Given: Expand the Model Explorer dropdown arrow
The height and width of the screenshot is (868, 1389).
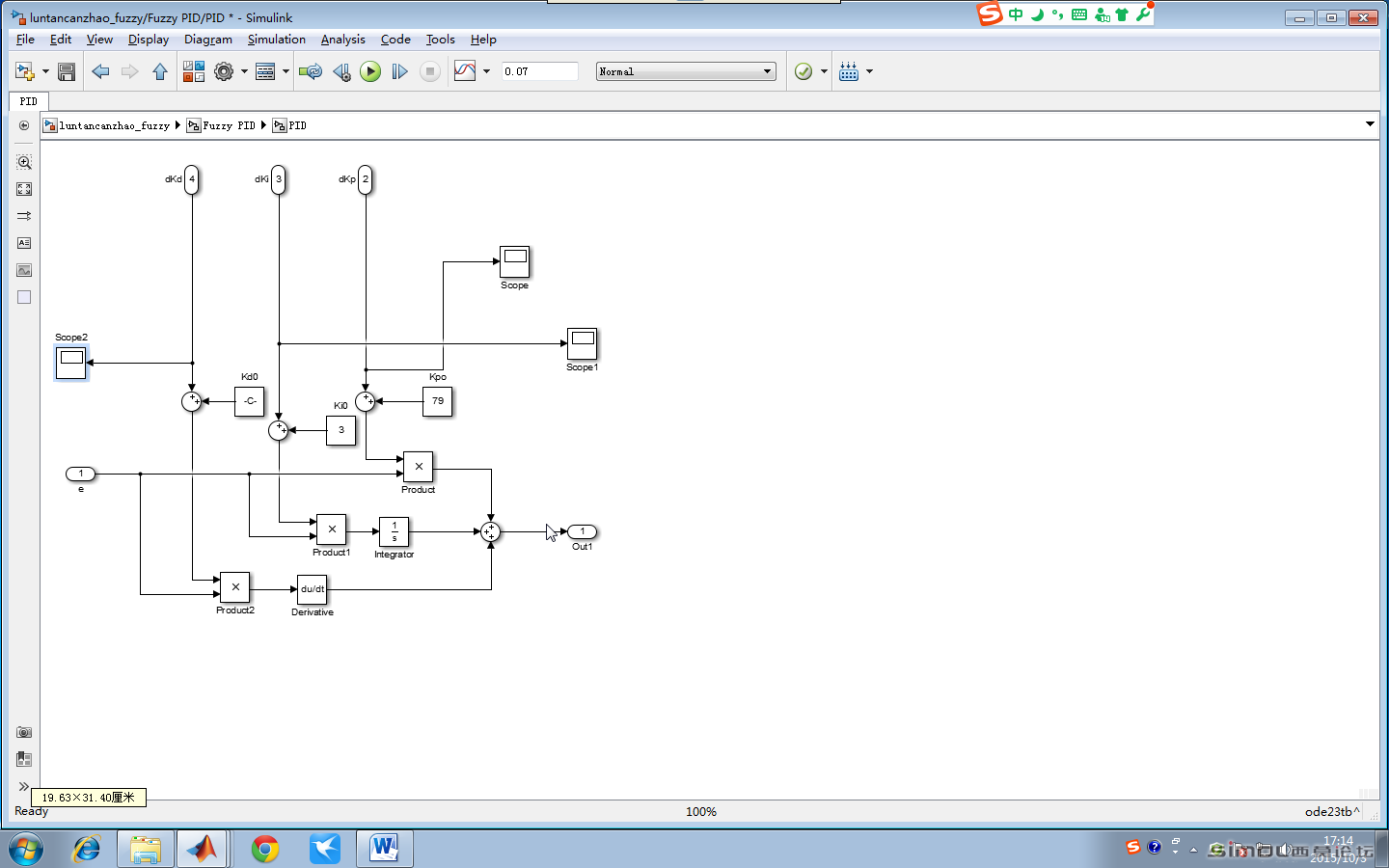Looking at the screenshot, I should pos(286,71).
